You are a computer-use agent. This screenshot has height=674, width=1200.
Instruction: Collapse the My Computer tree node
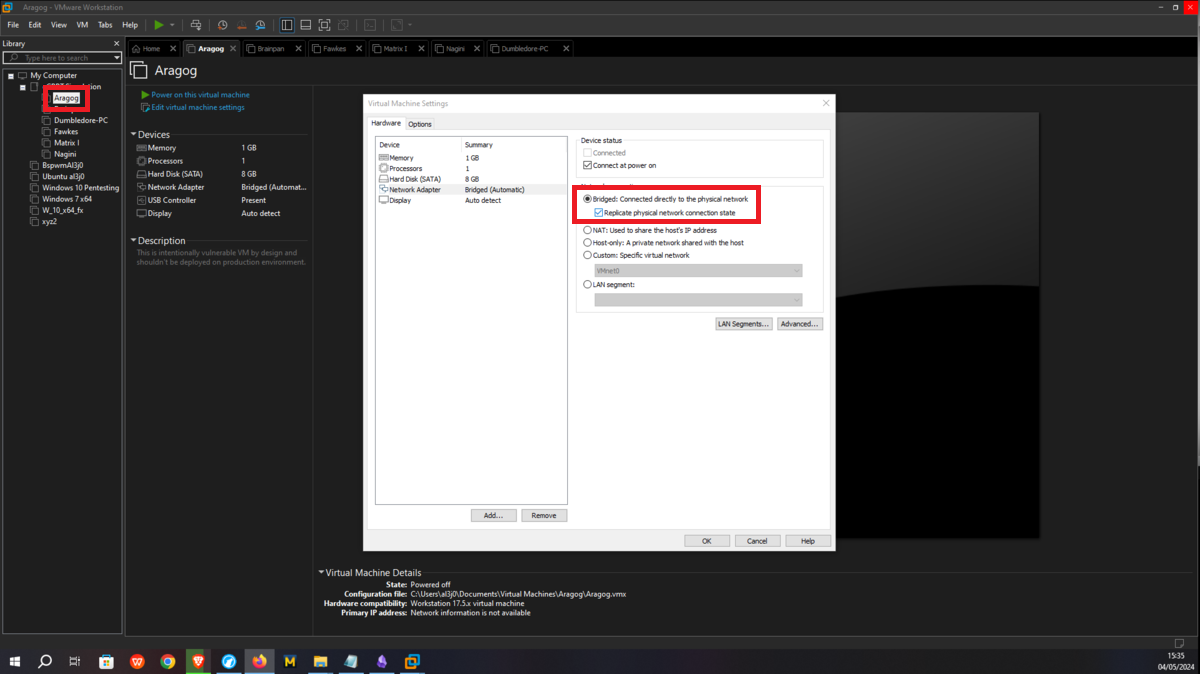click(11, 75)
